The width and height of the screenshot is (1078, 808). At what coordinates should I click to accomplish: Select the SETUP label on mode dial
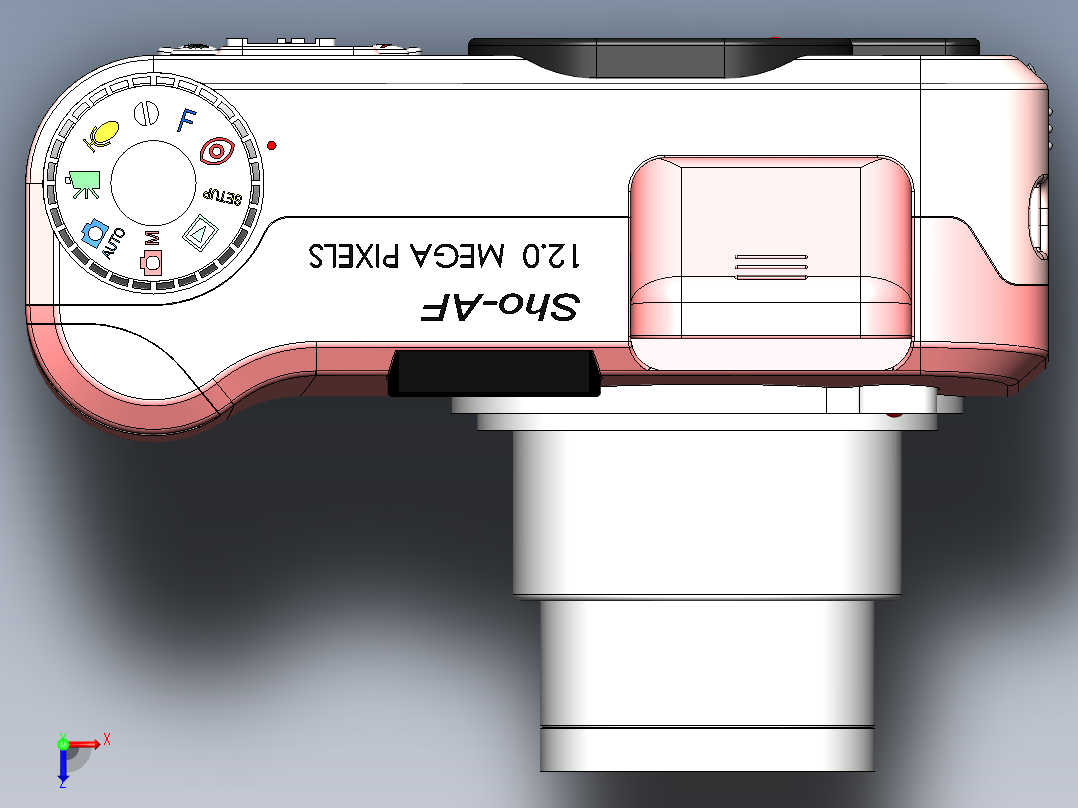coord(223,195)
